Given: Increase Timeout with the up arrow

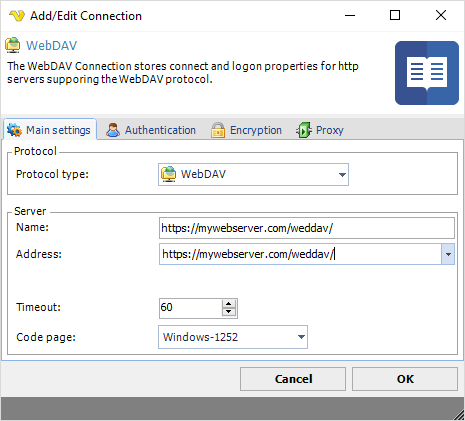Looking at the screenshot, I should 229,304.
